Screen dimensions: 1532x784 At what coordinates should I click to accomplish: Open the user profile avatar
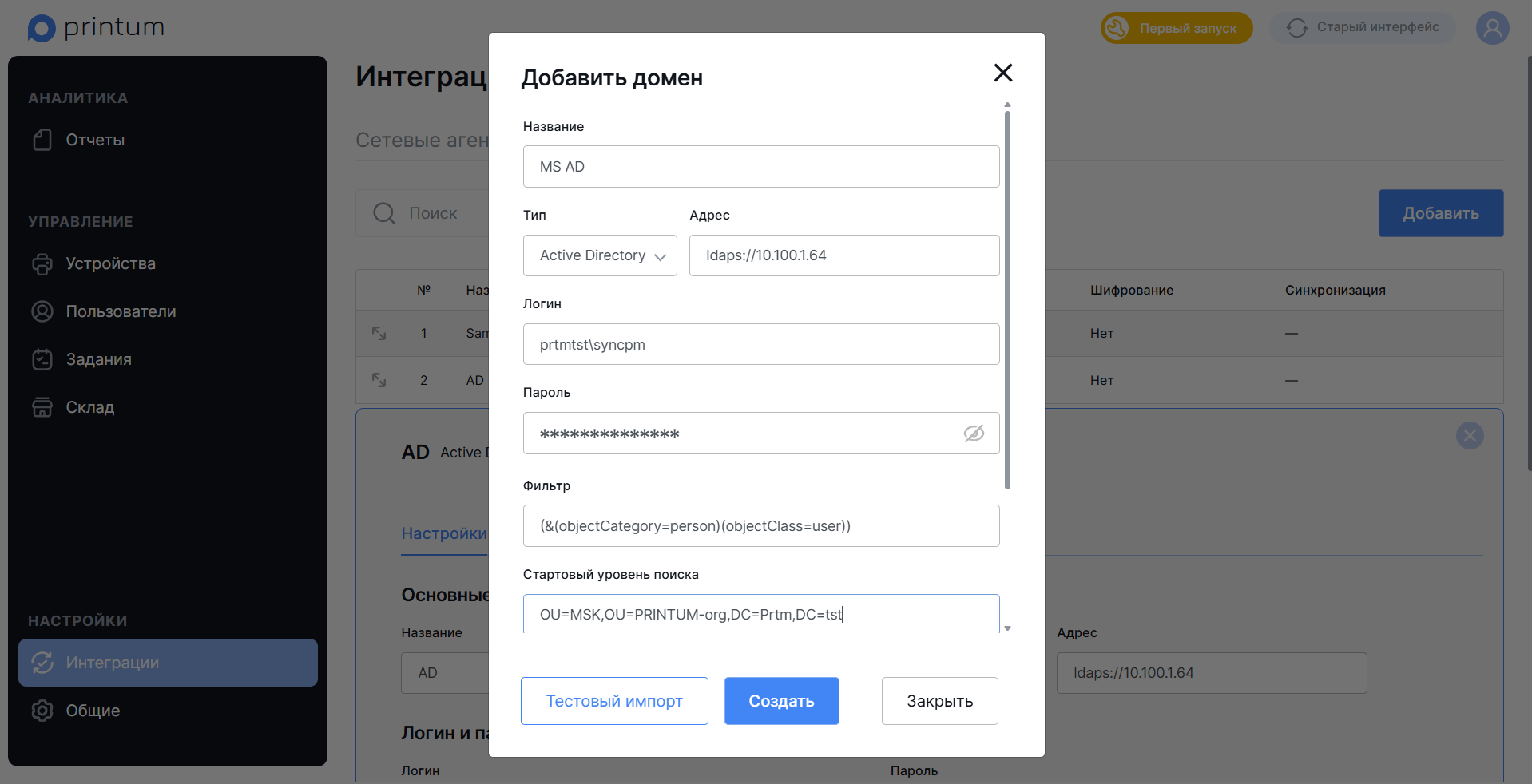1492,28
